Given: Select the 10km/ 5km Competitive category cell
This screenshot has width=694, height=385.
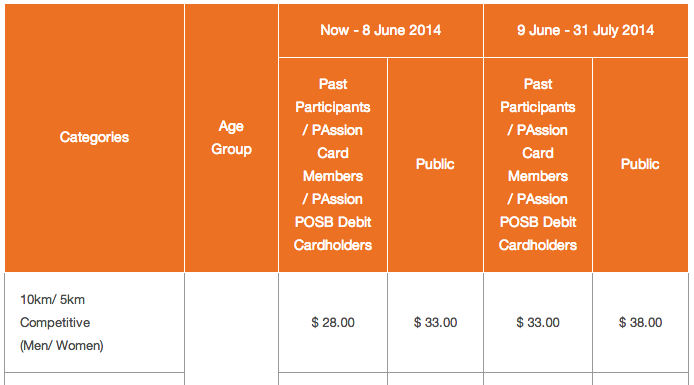Looking at the screenshot, I should tap(94, 323).
